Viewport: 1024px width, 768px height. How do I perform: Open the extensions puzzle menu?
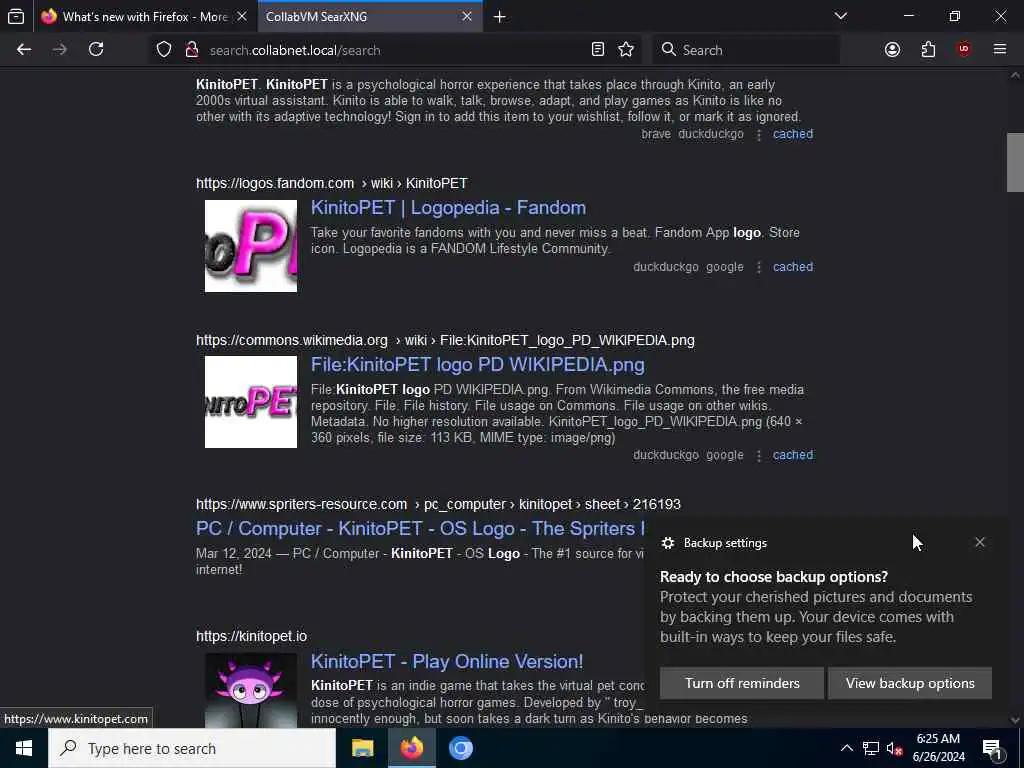(x=928, y=50)
